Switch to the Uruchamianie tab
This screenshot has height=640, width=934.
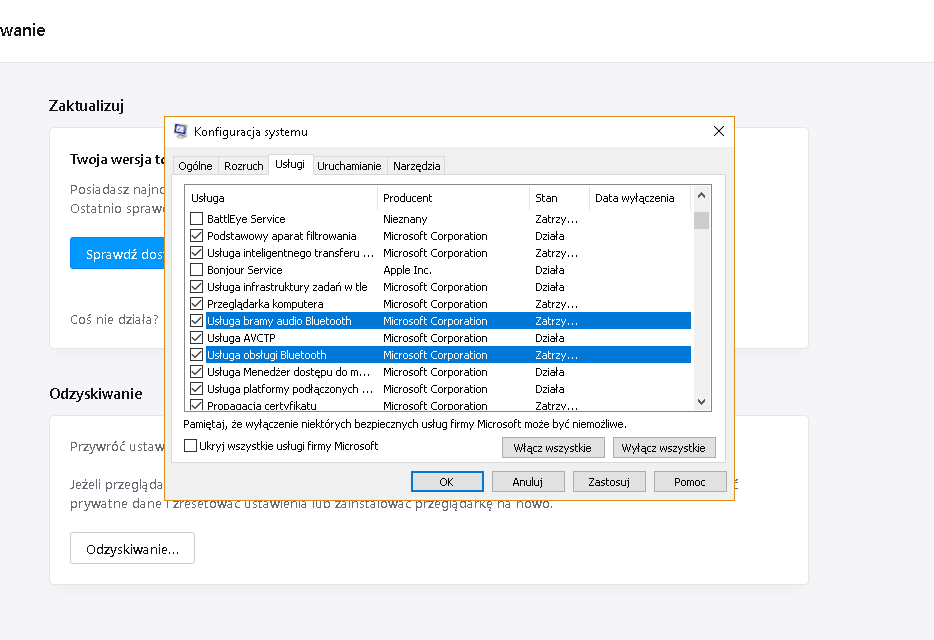[x=349, y=166]
